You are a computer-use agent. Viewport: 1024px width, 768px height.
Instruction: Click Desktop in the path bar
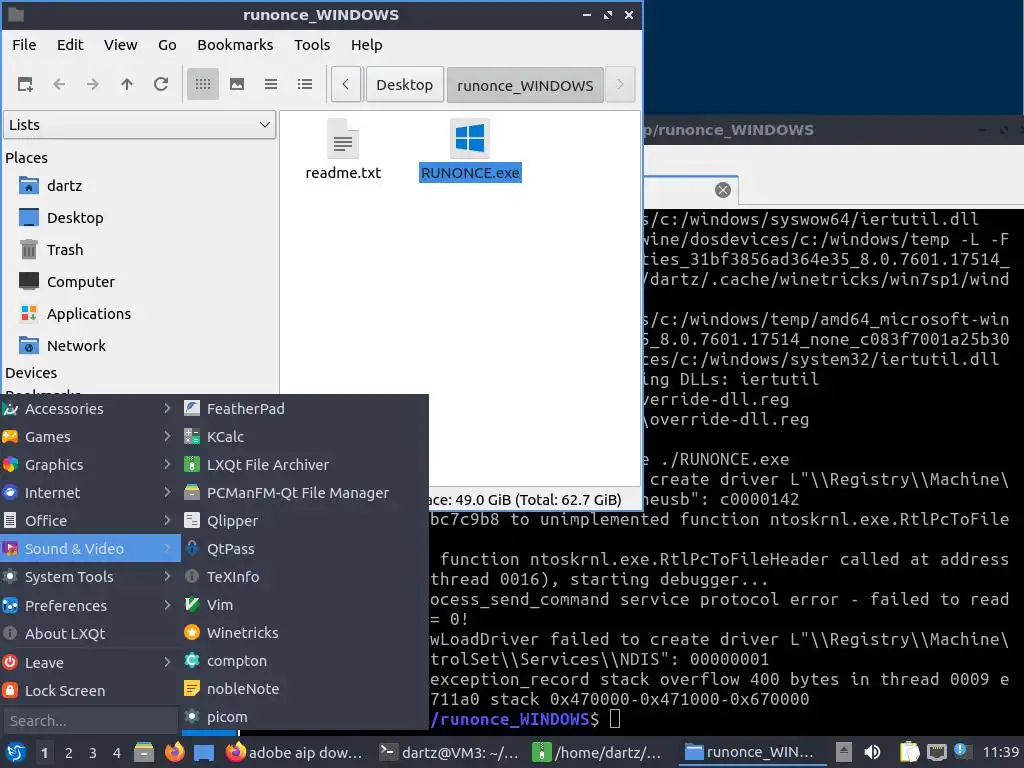point(404,85)
